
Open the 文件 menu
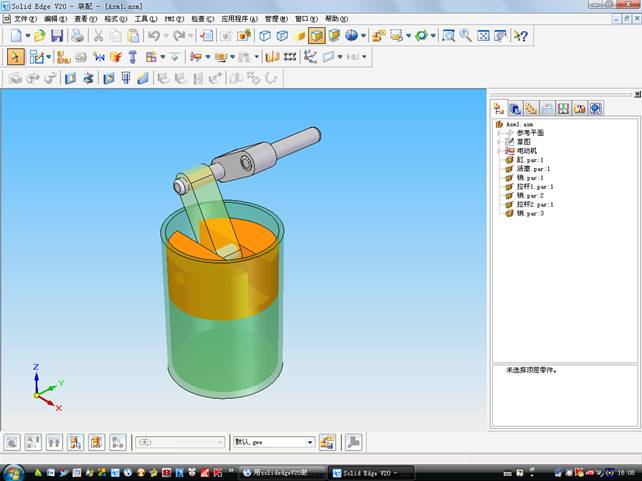click(x=25, y=19)
